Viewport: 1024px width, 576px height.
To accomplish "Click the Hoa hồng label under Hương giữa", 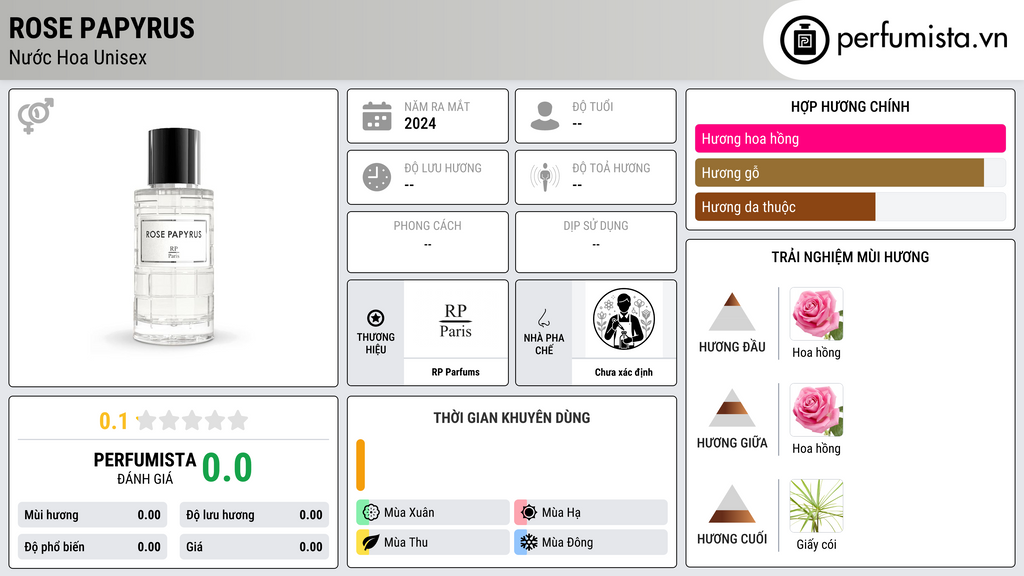I will point(816,449).
